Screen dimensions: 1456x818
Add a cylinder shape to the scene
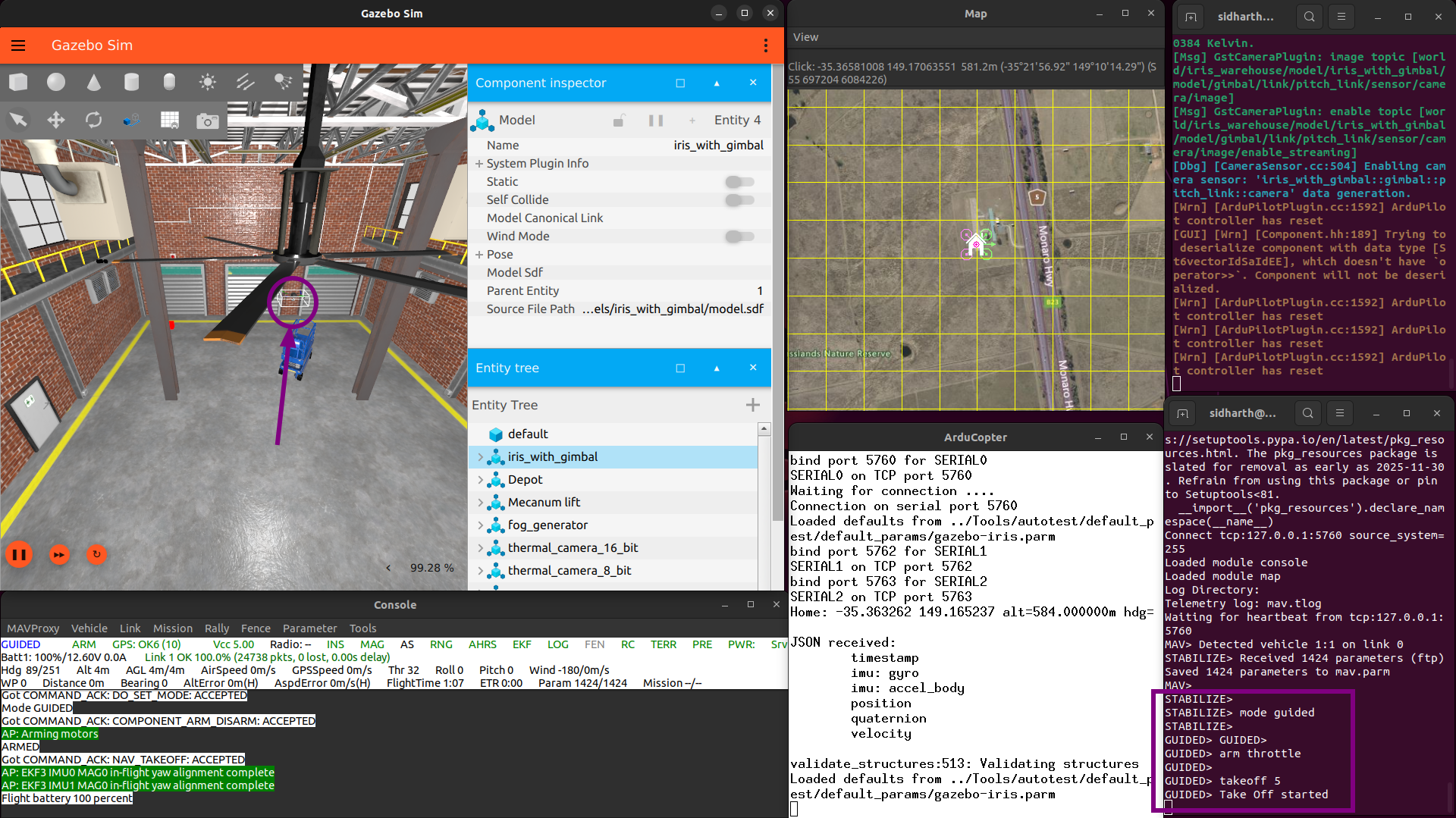click(131, 82)
